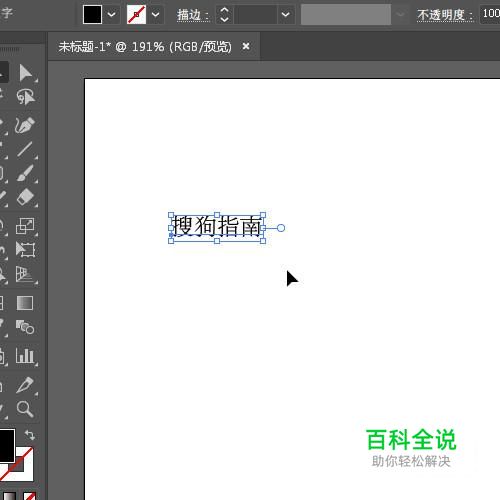Select the Curvature tool
The width and height of the screenshot is (500, 500).
click(25, 125)
